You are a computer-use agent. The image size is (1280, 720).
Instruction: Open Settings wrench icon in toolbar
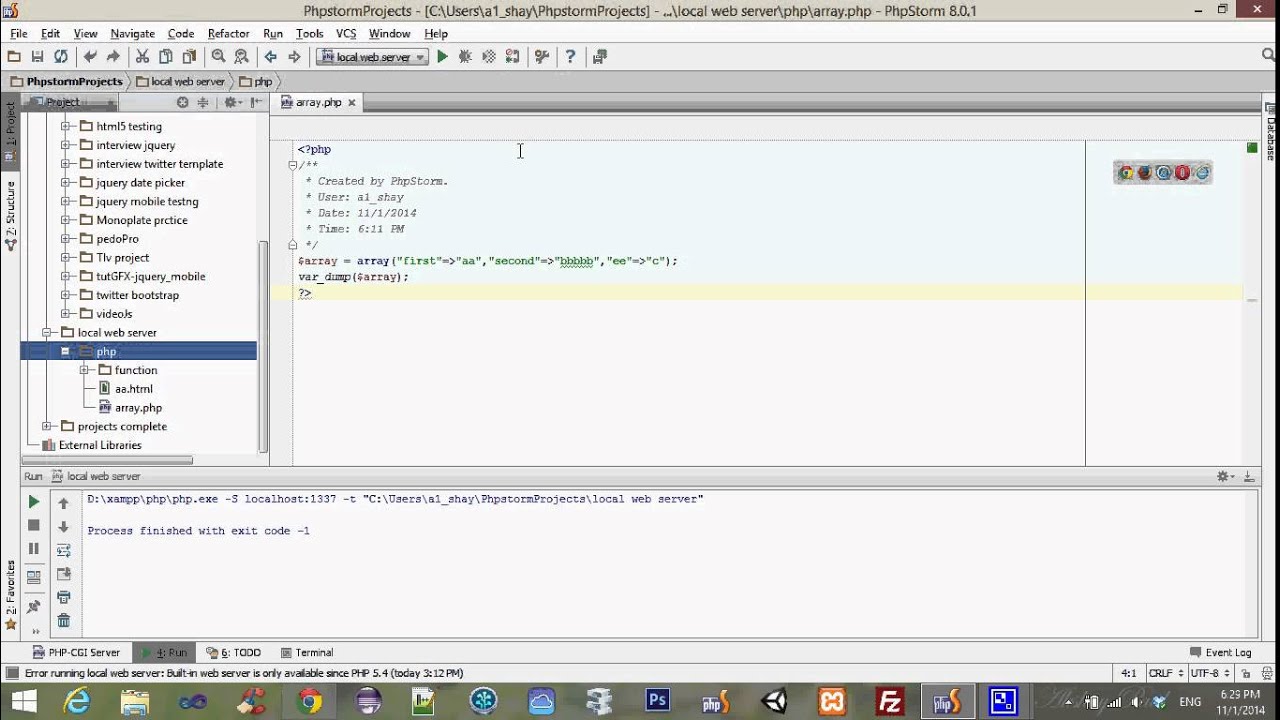point(541,57)
